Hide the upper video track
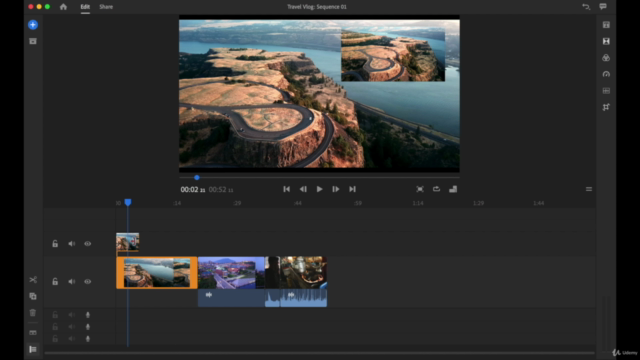640x360 pixels. click(88, 244)
